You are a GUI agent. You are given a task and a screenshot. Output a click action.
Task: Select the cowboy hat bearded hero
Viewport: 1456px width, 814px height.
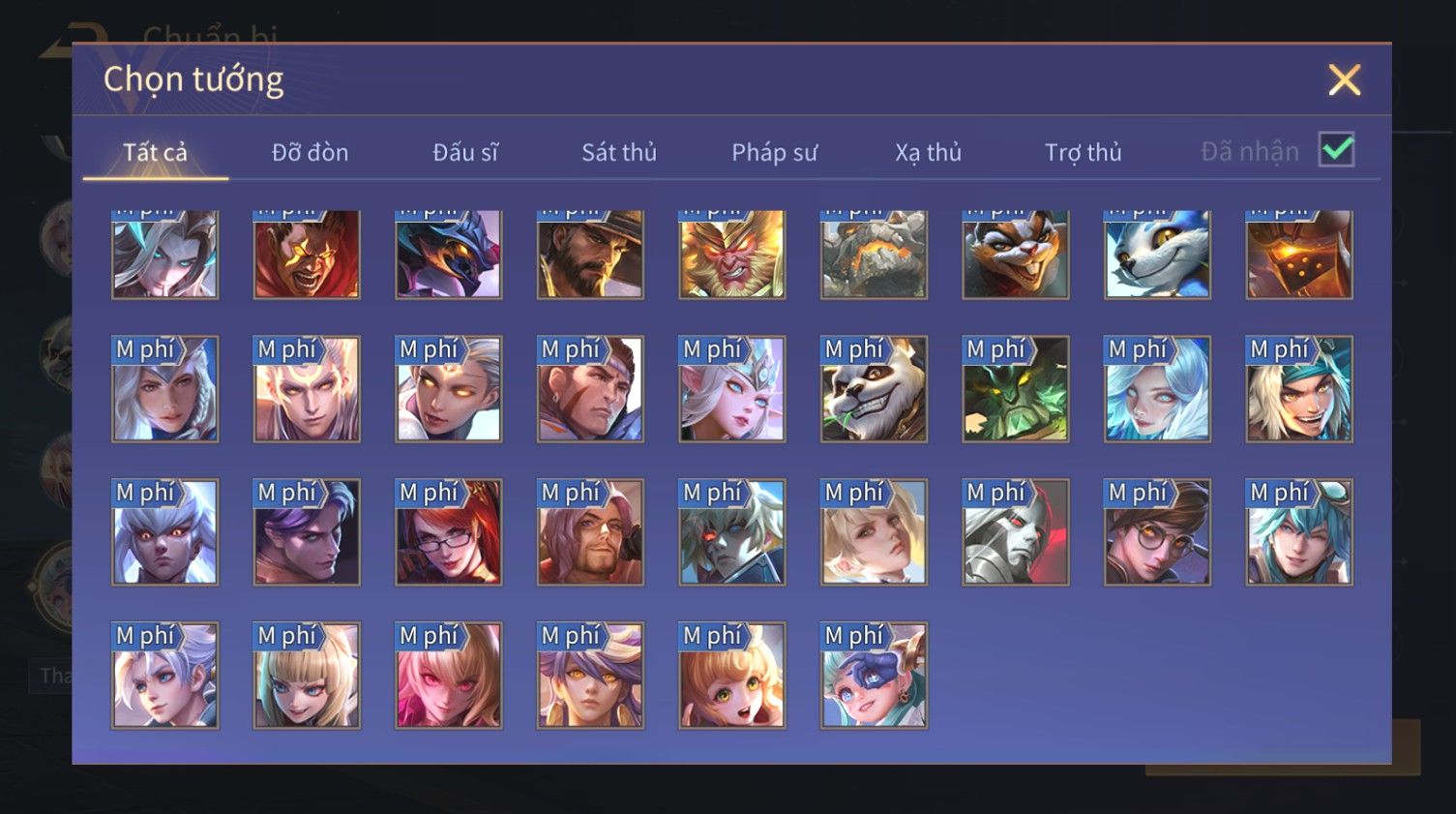point(590,254)
